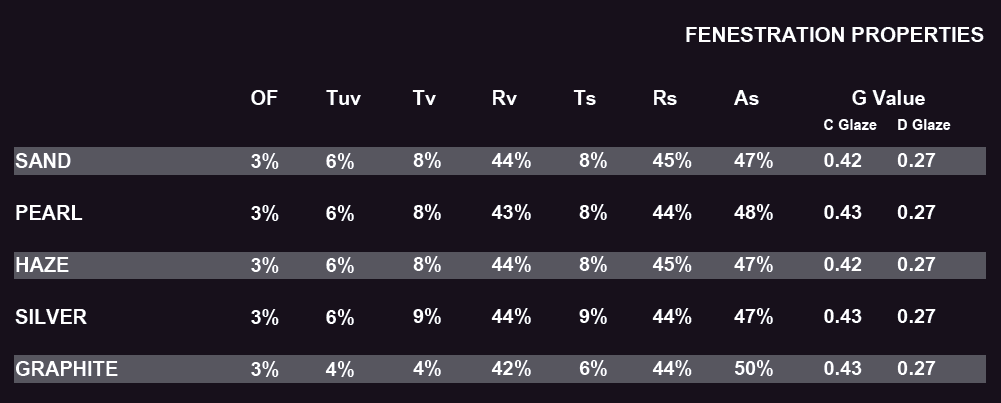Click the D Glaze subheader
1001x403 pixels.
(923, 125)
